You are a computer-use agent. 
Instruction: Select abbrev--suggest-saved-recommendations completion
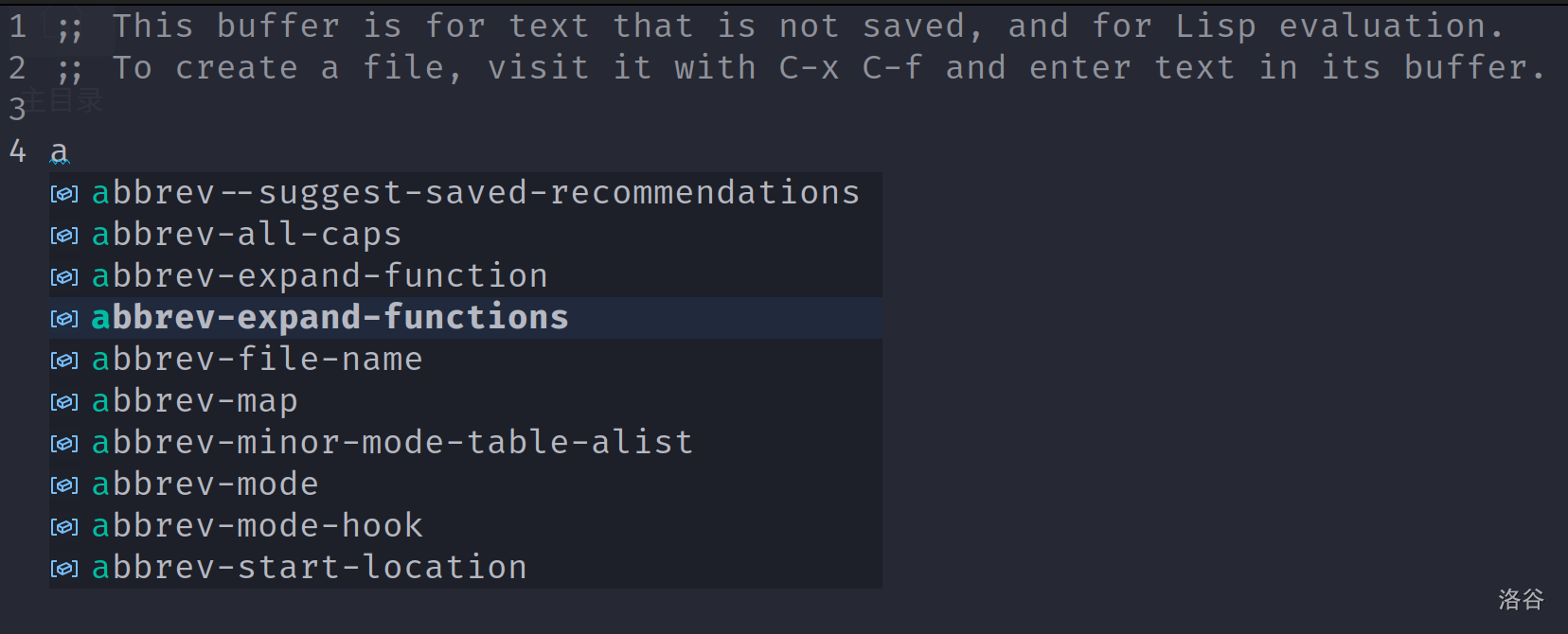point(475,193)
